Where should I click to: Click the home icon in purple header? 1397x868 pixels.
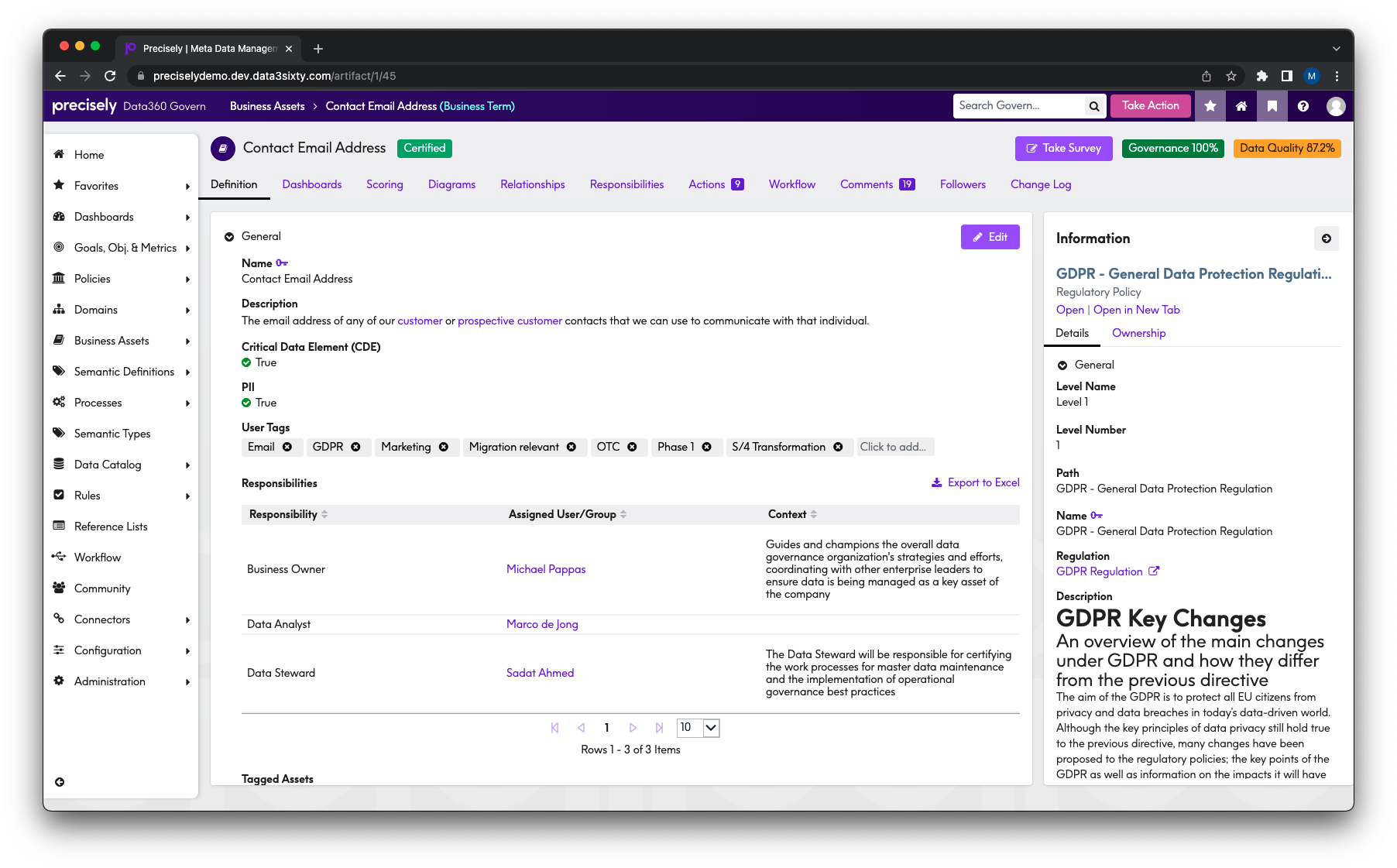pos(1241,106)
